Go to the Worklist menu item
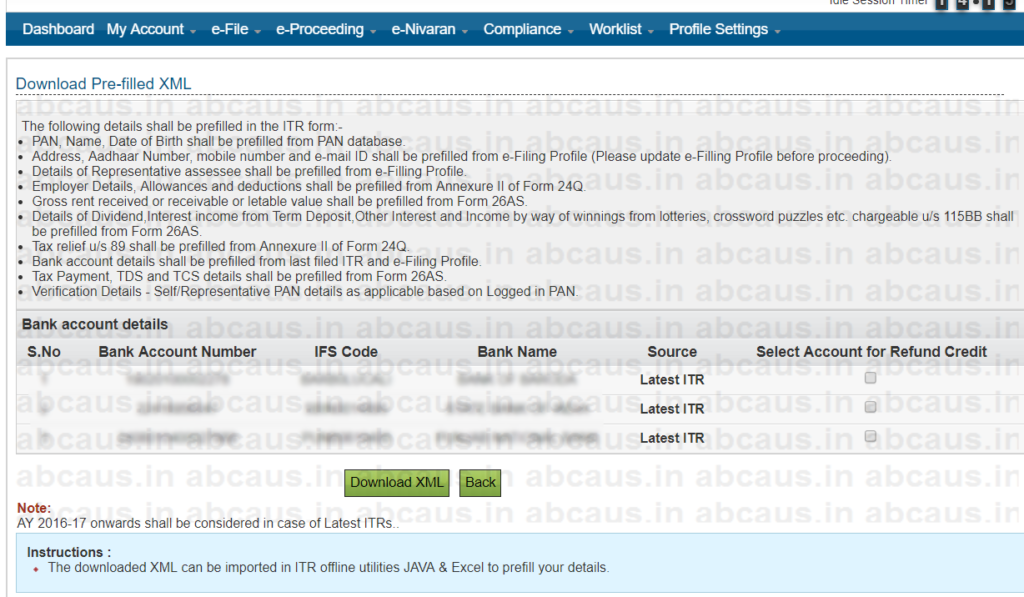 622,29
